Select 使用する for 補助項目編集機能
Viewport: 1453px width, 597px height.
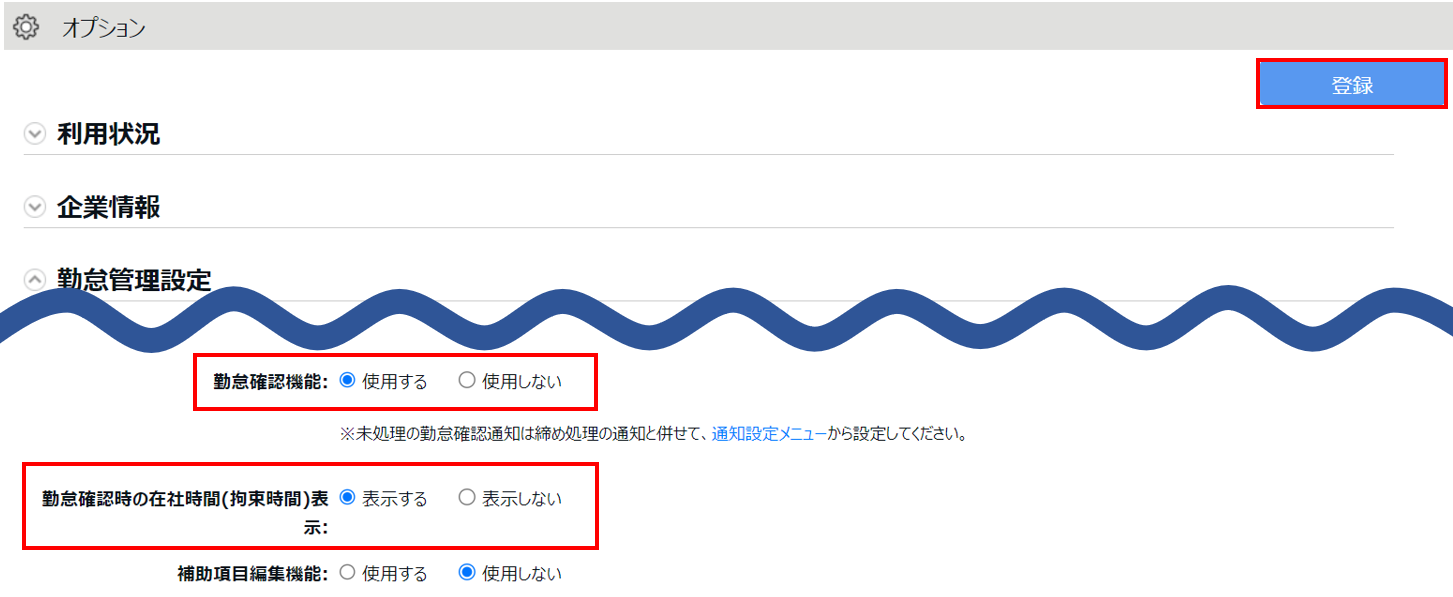tap(348, 573)
